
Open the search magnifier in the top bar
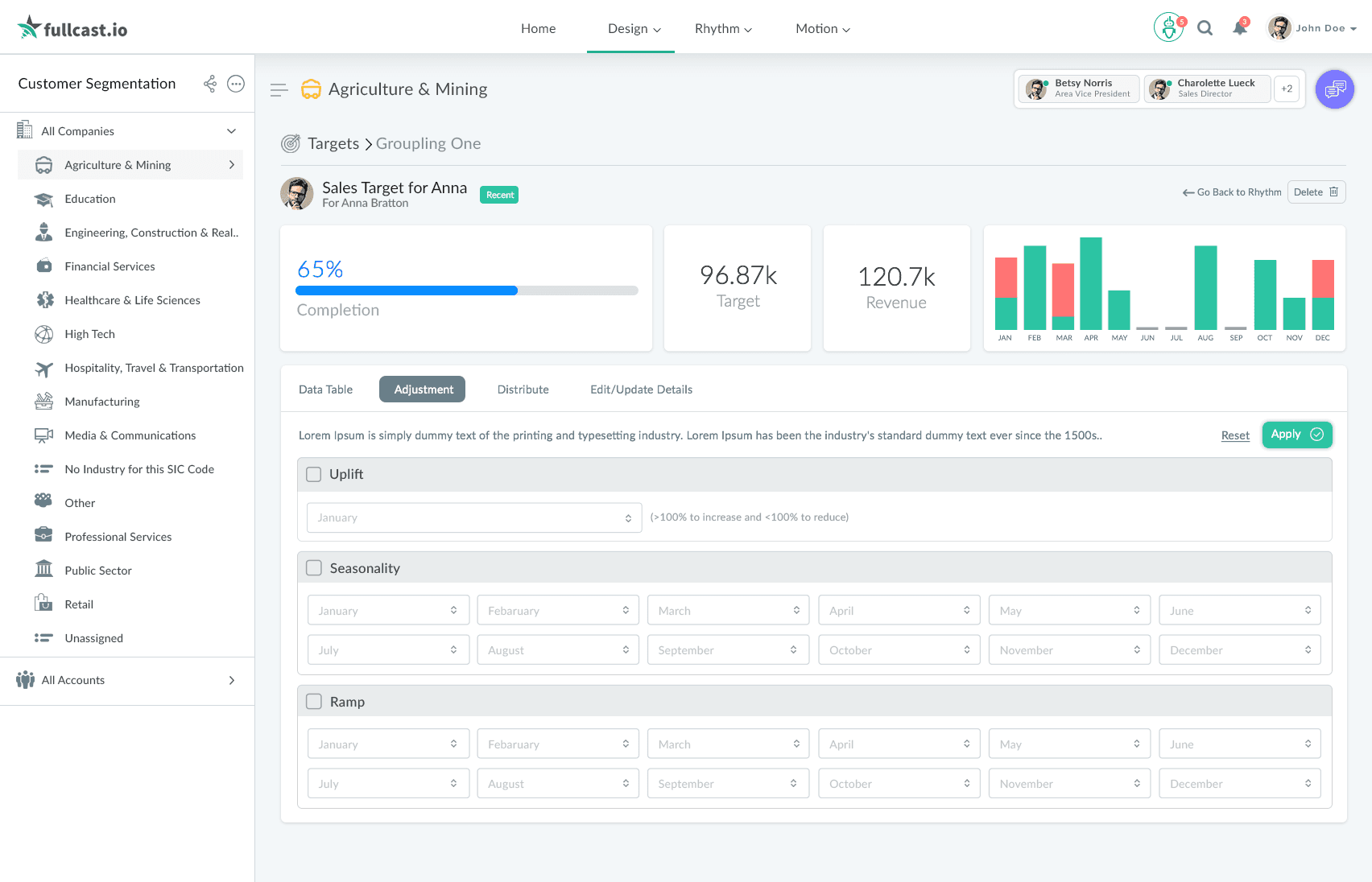(1205, 27)
